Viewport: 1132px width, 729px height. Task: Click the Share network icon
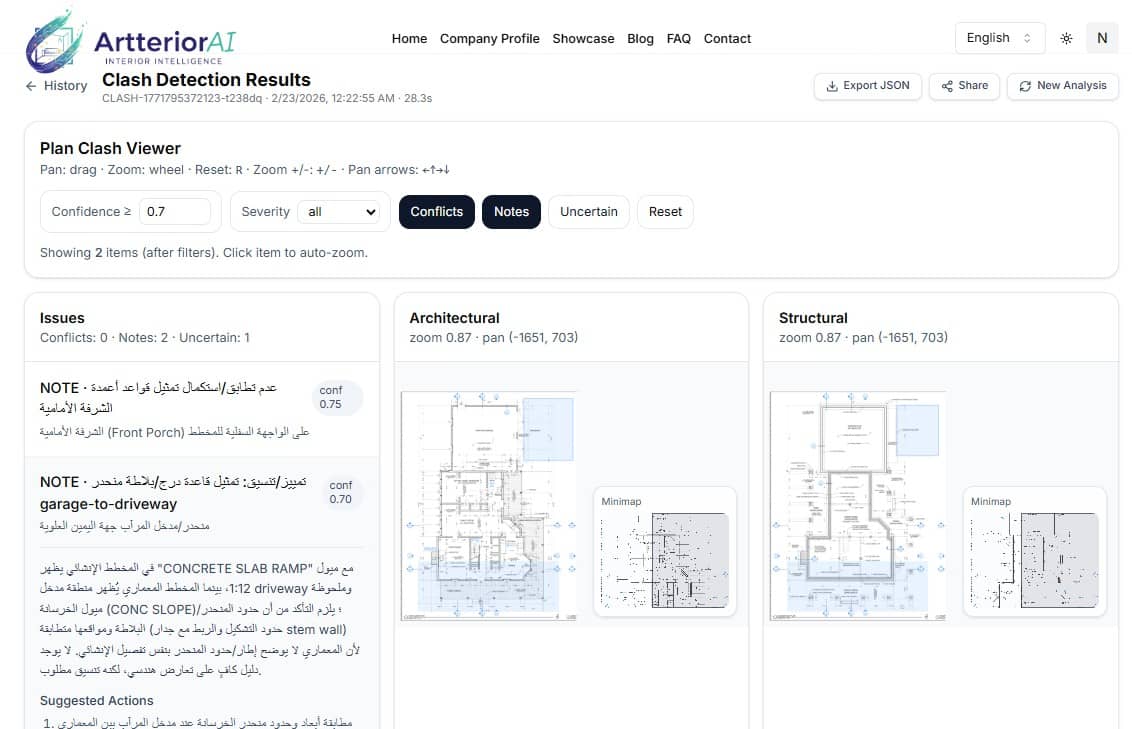click(x=946, y=86)
